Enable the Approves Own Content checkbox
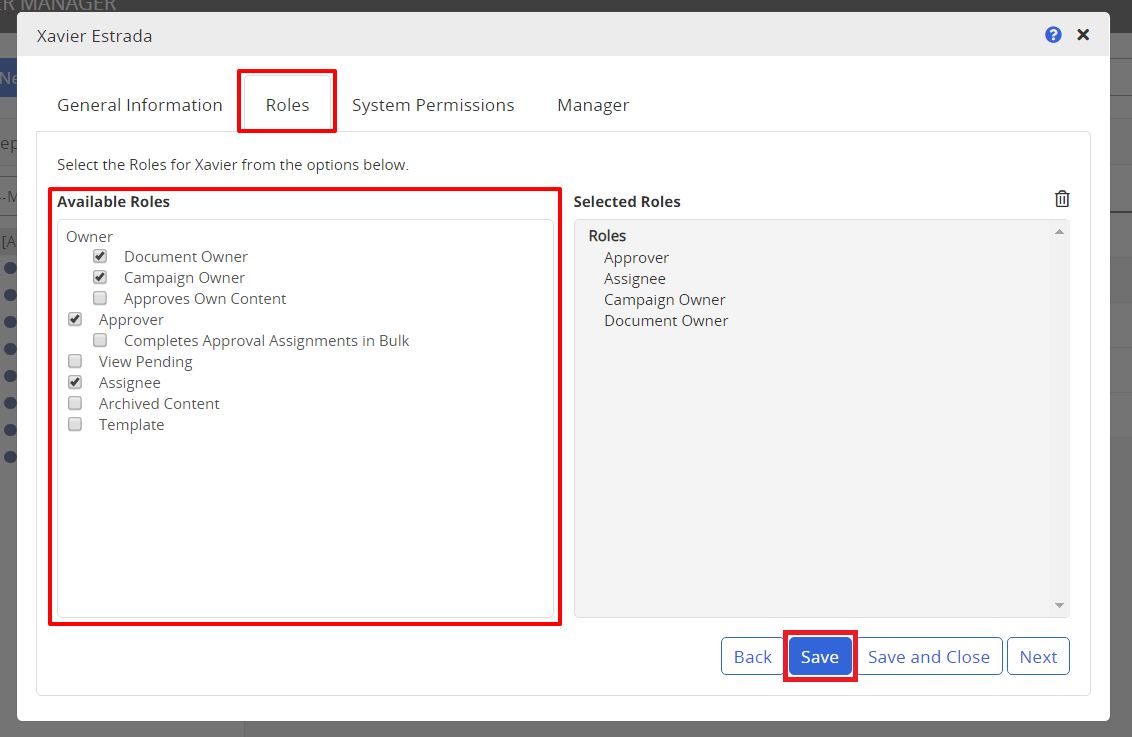This screenshot has width=1132, height=737. coord(99,298)
